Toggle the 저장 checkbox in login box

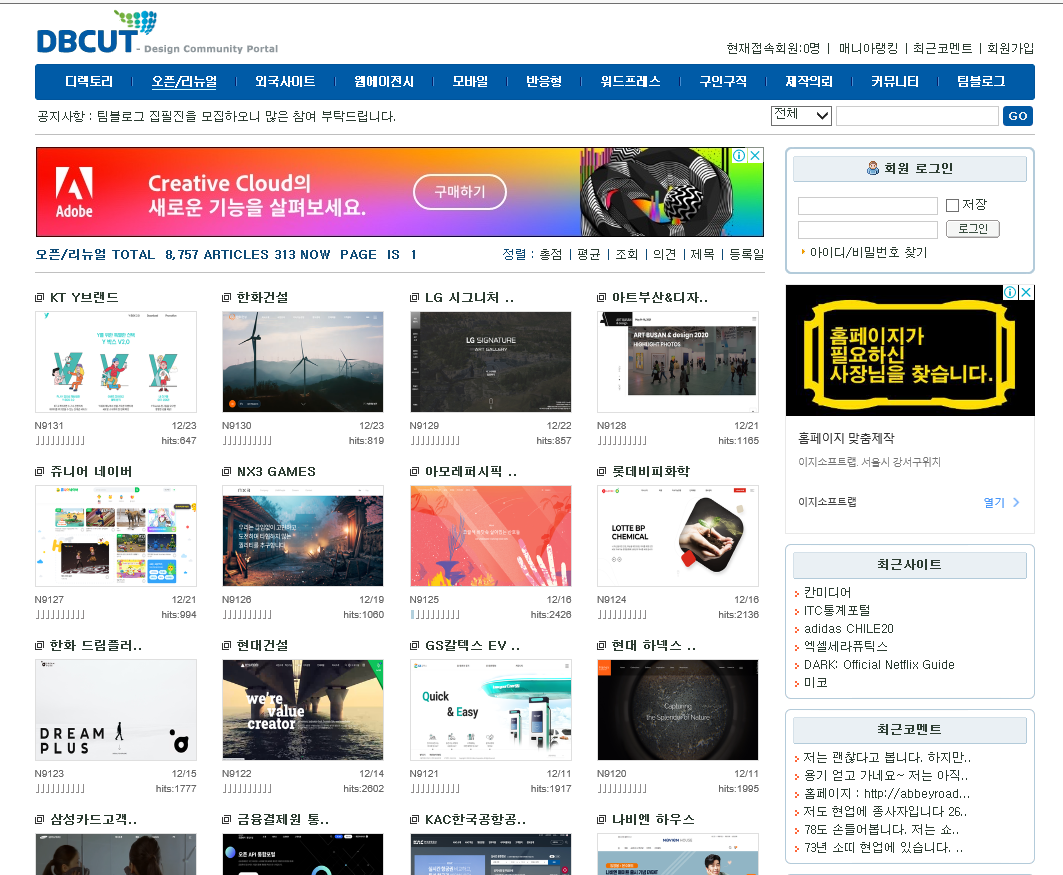952,205
